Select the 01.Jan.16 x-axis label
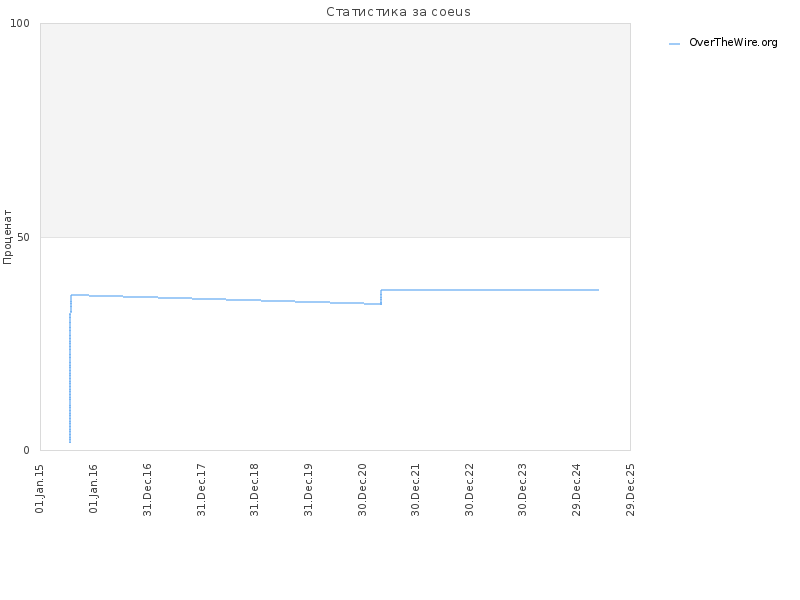Screen dimensions: 800x600 tap(93, 489)
